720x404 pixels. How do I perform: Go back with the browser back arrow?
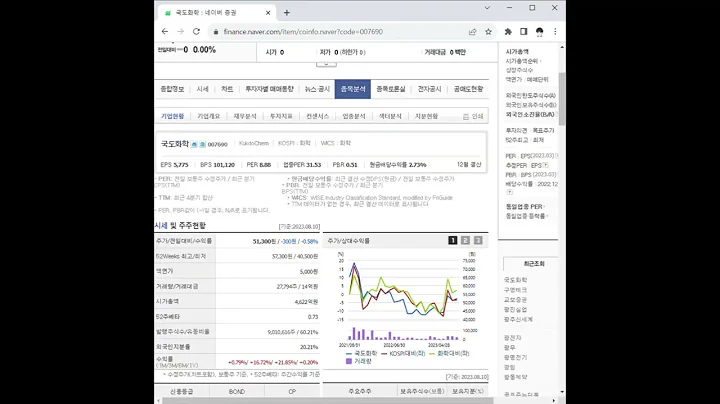[x=165, y=32]
